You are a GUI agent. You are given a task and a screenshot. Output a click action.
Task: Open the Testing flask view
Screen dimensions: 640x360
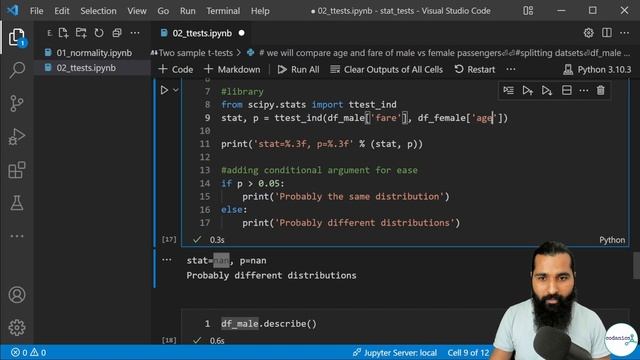coord(17,203)
